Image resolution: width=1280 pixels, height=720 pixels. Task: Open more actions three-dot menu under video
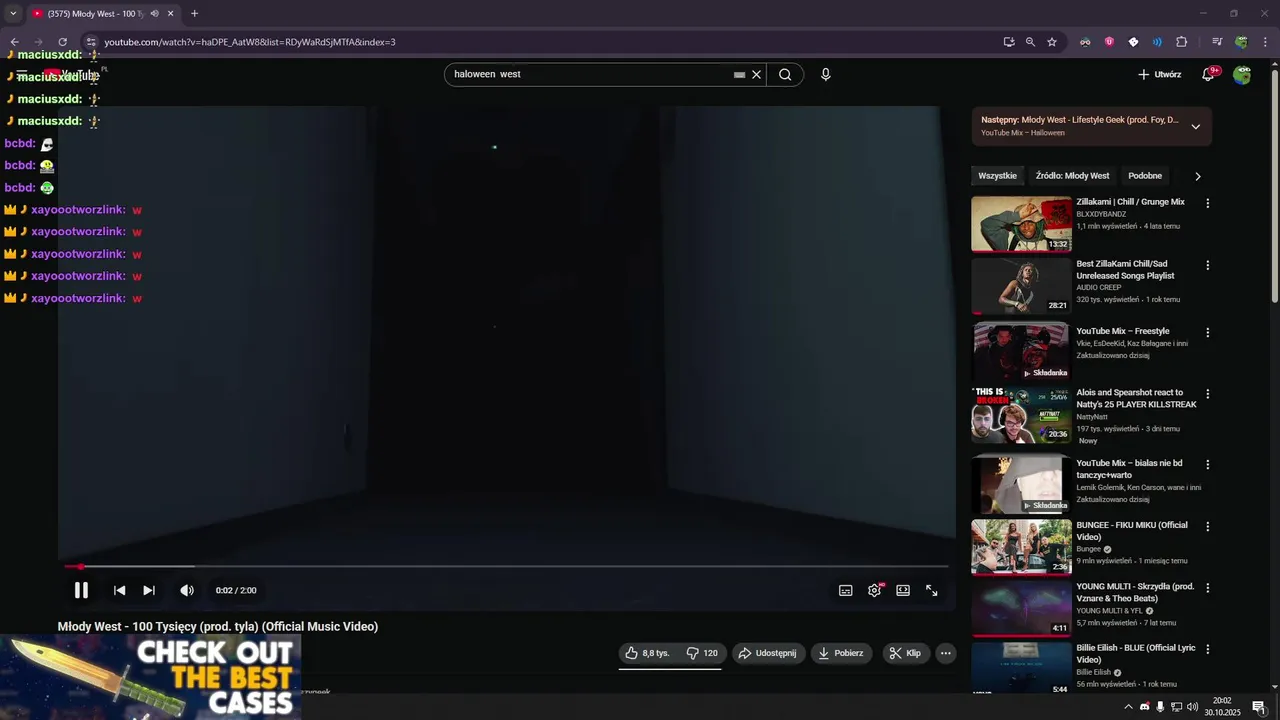coord(945,653)
